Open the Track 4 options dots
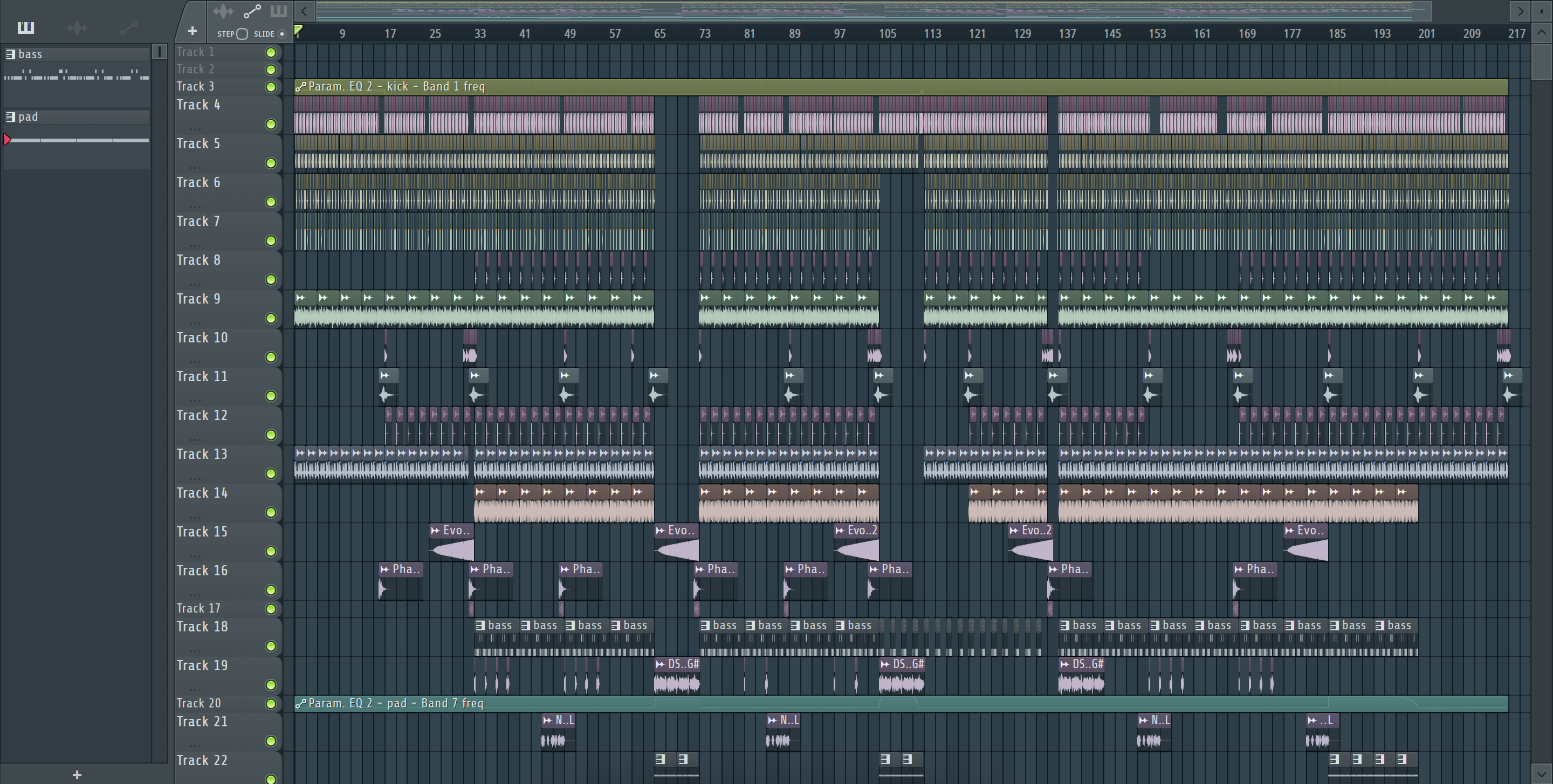Viewport: 1553px width, 784px height. 195,129
